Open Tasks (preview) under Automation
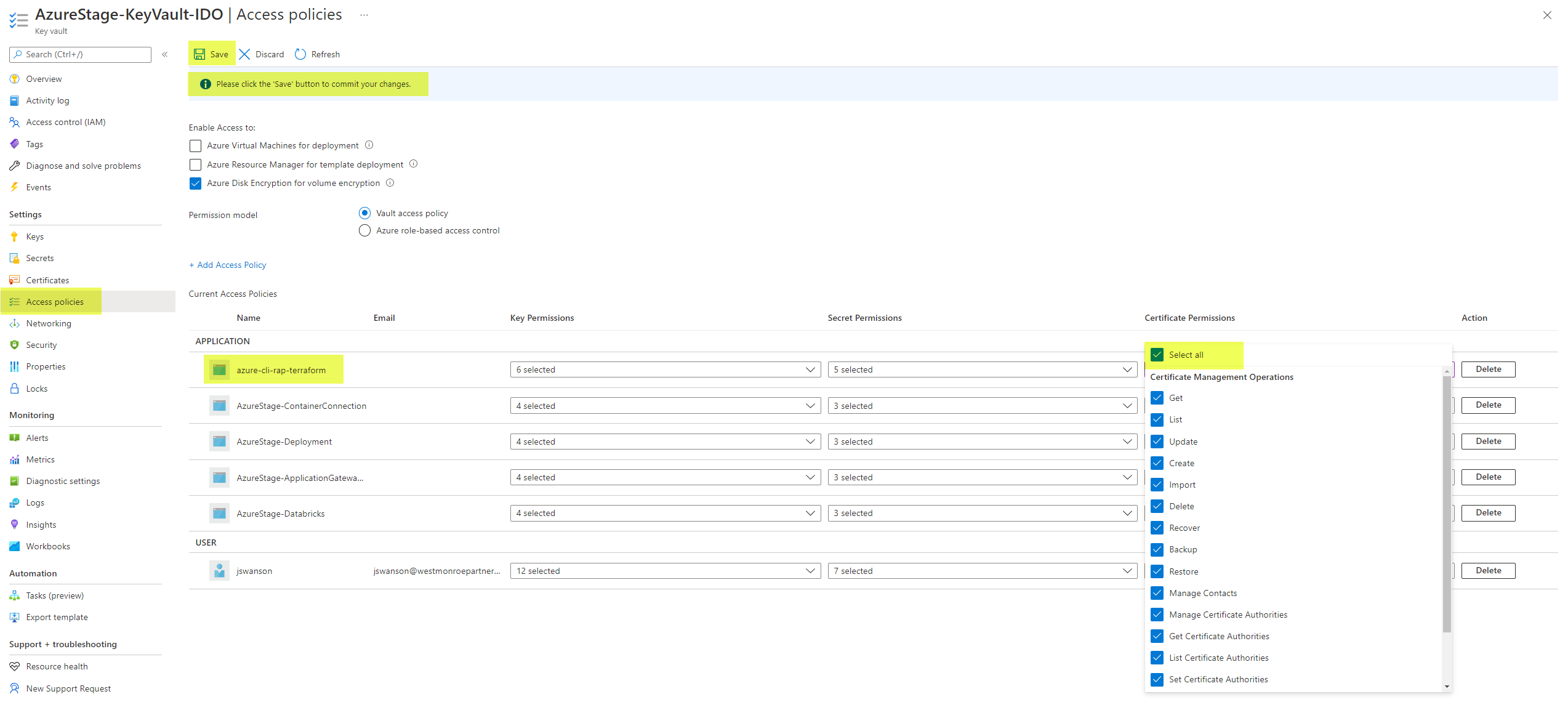 pyautogui.click(x=55, y=595)
